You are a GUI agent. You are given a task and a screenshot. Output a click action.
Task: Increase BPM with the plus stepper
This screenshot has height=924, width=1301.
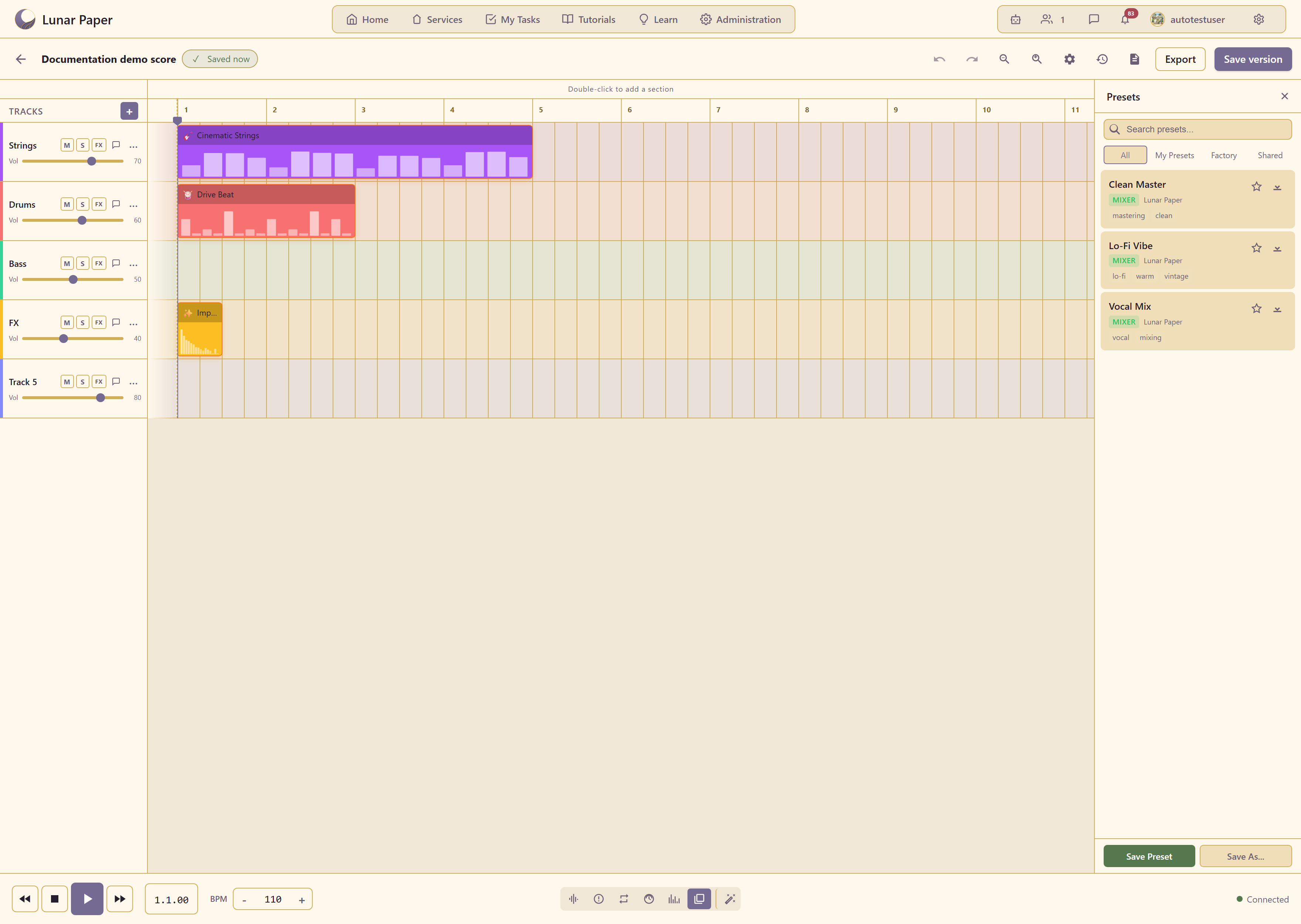[x=302, y=900]
